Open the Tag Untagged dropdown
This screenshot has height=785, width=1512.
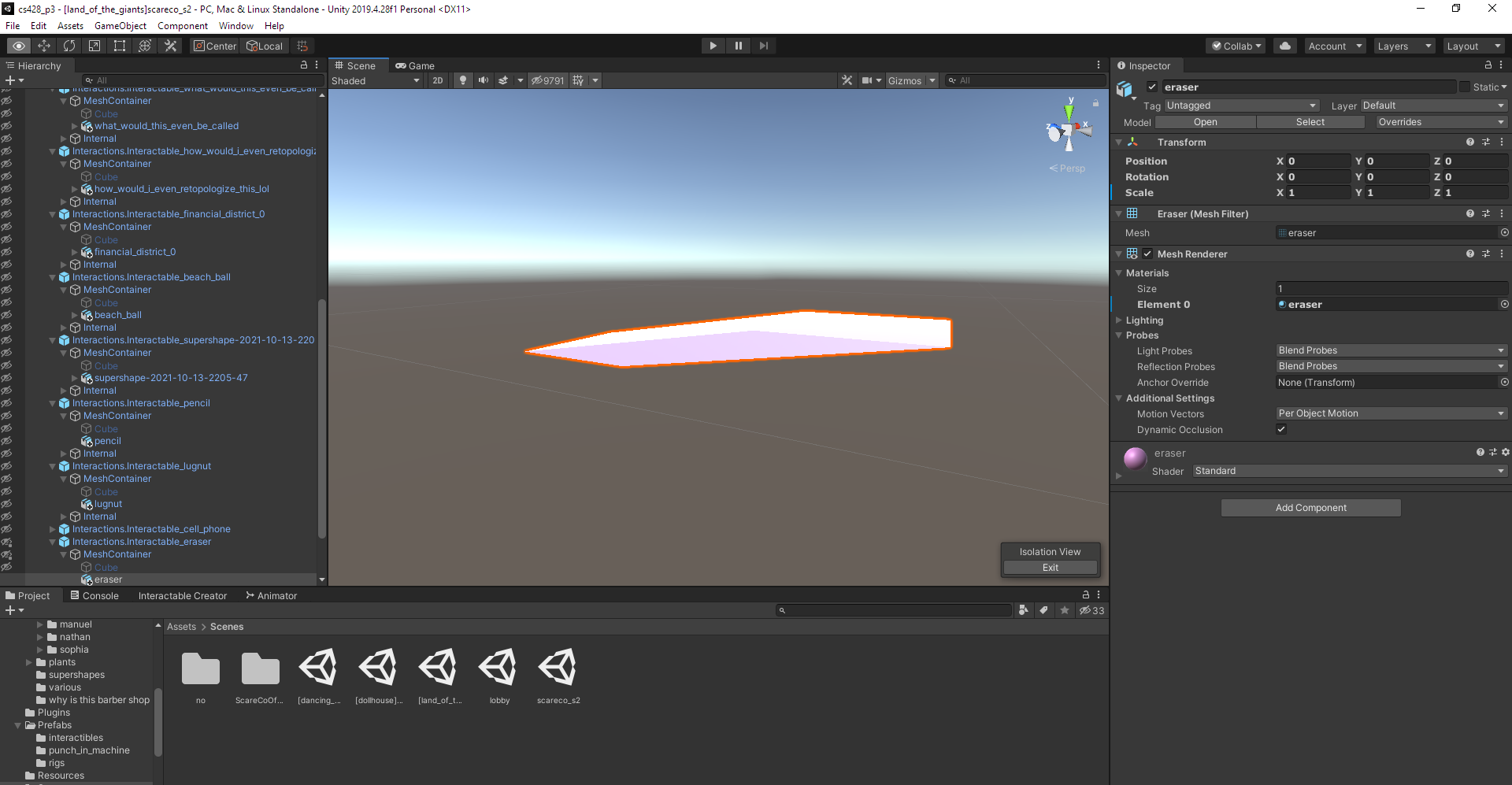tap(1241, 106)
